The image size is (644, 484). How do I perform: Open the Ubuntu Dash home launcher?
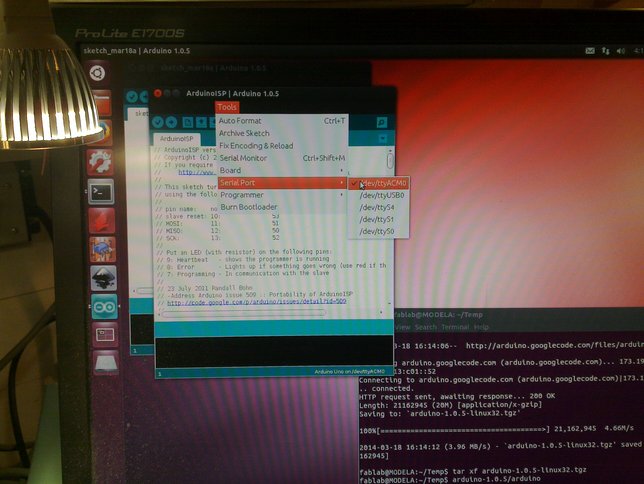click(x=98, y=74)
